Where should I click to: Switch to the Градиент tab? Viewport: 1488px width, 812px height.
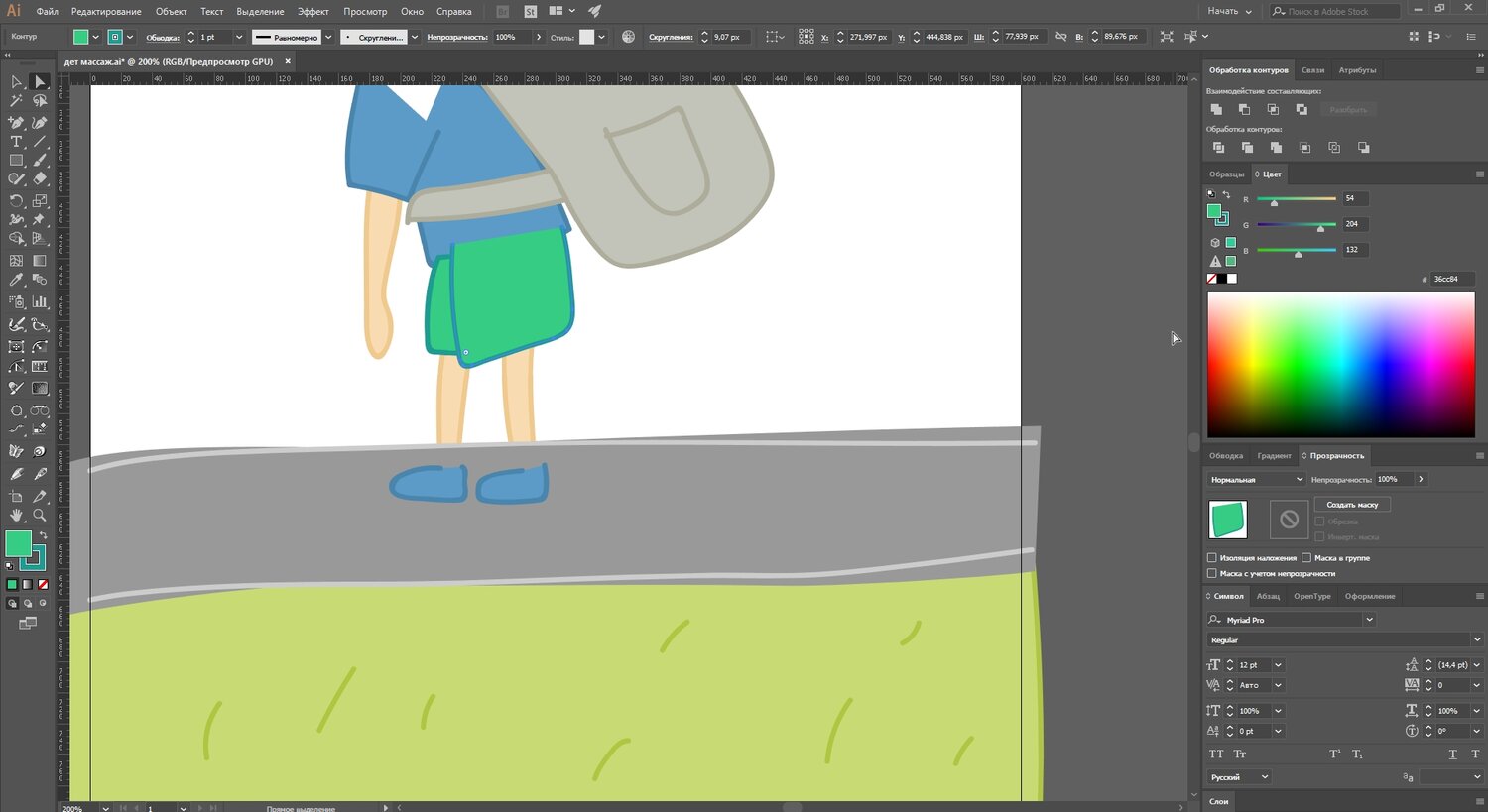[1274, 456]
